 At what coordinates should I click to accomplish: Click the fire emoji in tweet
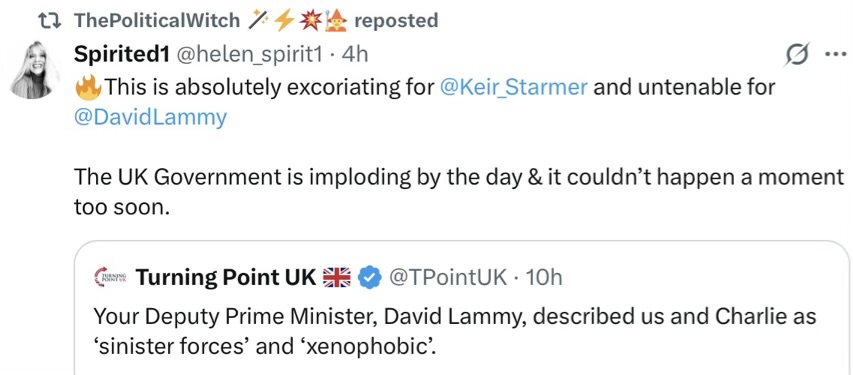pyautogui.click(x=88, y=87)
